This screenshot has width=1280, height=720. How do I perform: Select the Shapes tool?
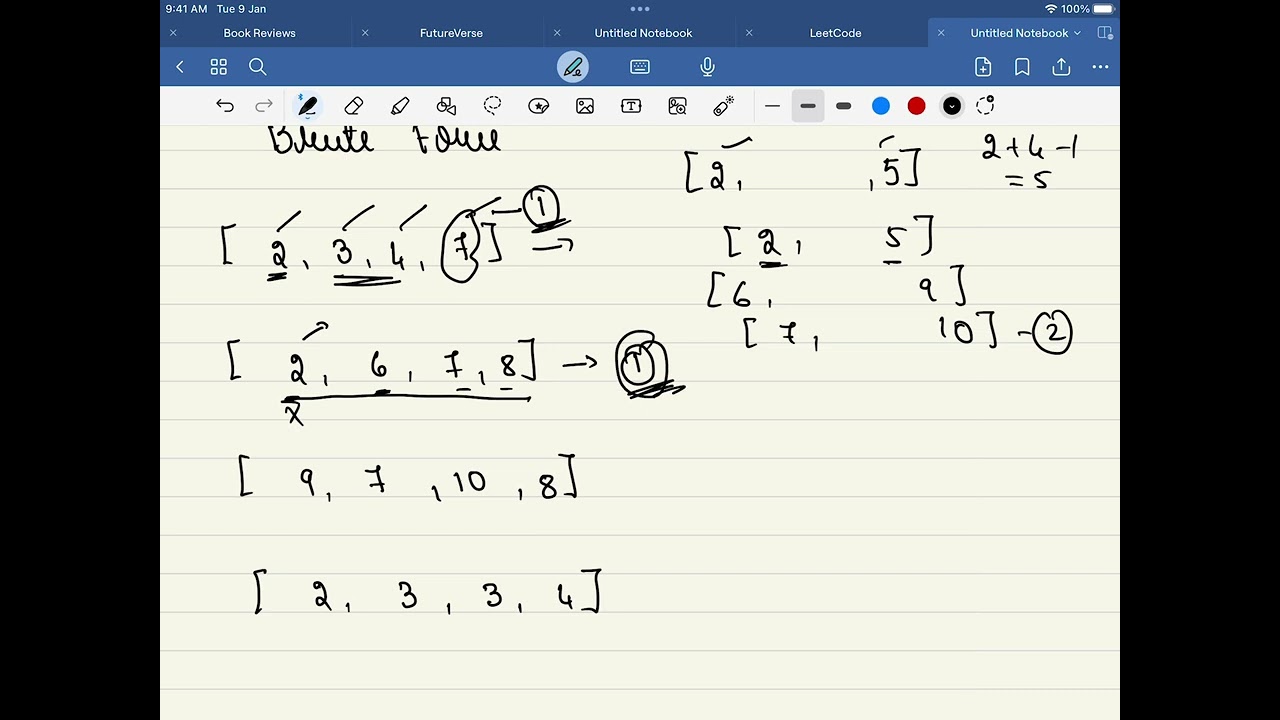pos(446,106)
